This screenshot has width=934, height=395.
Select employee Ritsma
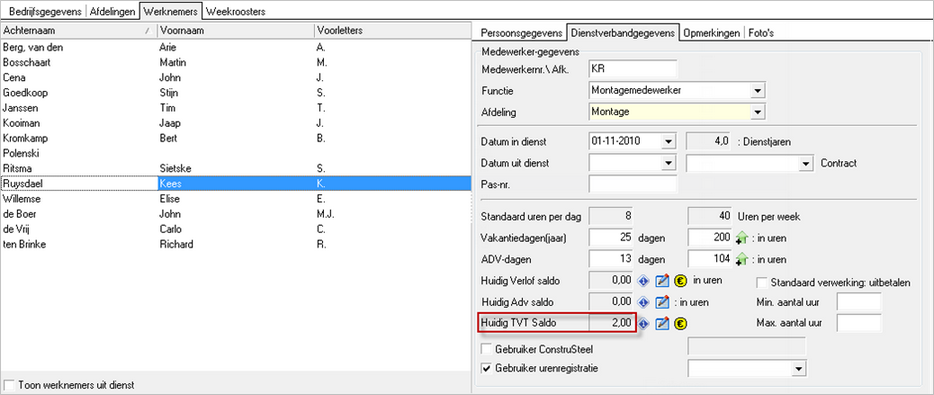[x=235, y=169]
